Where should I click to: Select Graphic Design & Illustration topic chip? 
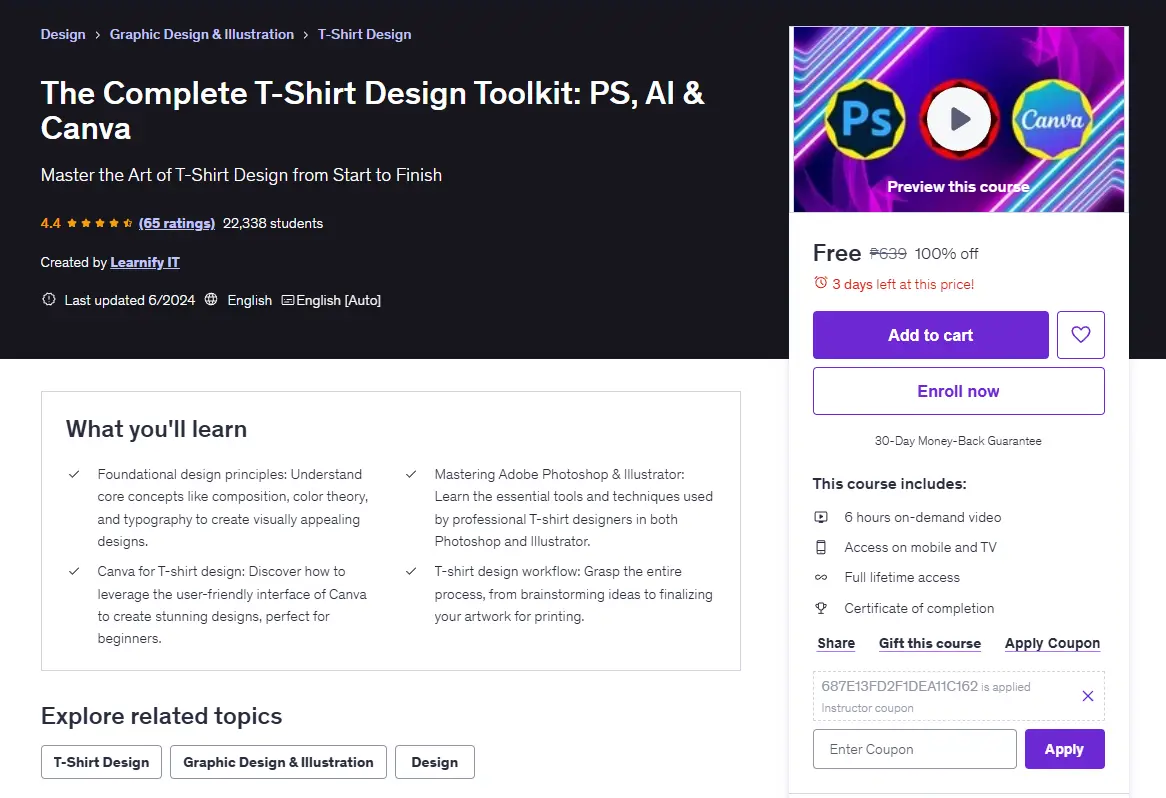(x=278, y=762)
